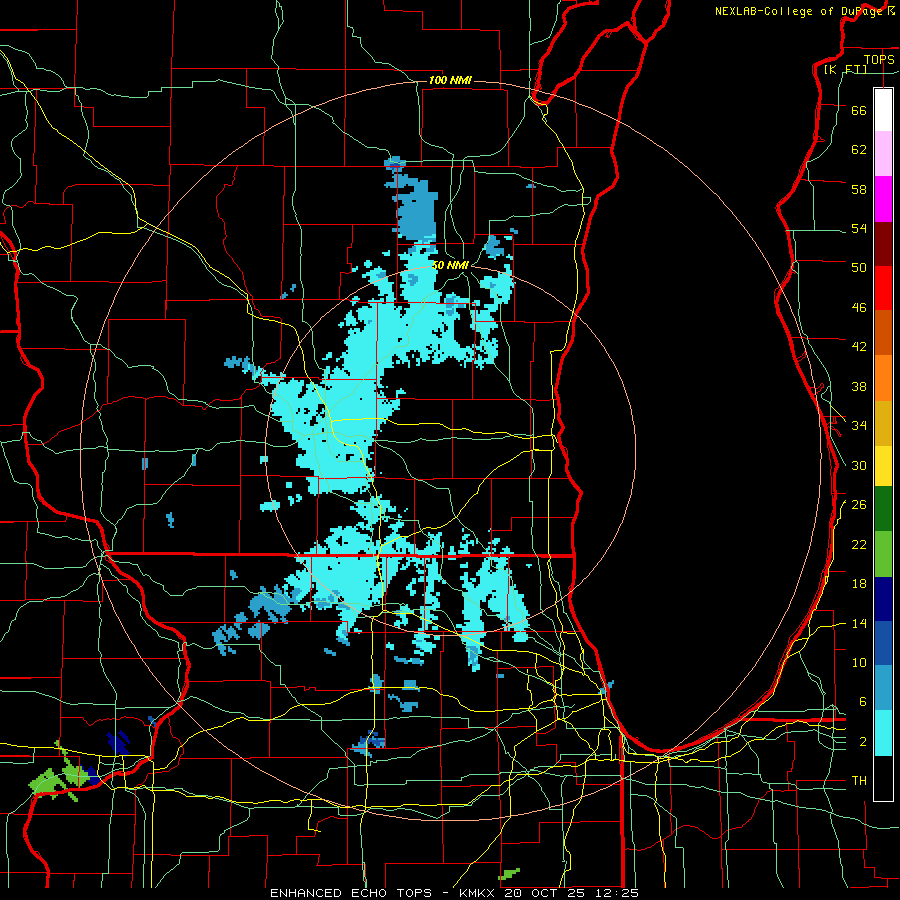The width and height of the screenshot is (900, 900).
Task: Click legend value '54'
Action: pos(859,229)
